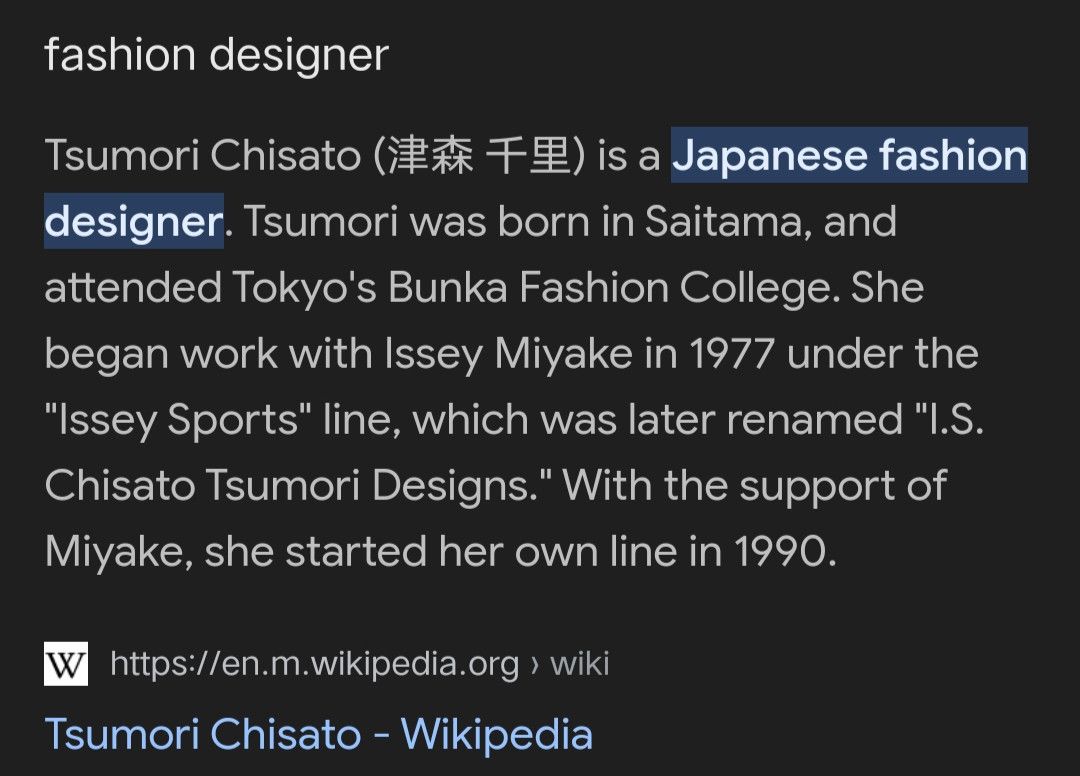
Task: Click the year '1977' in the snippet
Action: 731,354
